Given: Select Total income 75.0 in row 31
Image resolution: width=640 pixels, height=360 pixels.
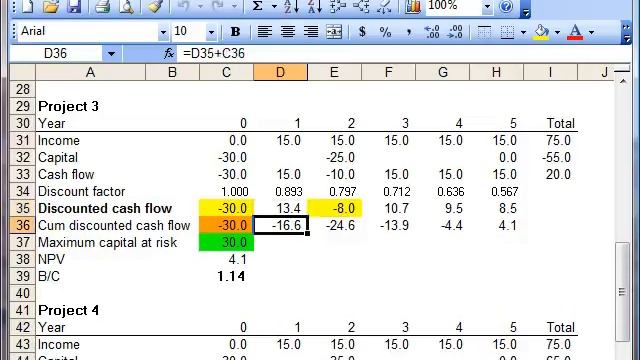Looking at the screenshot, I should coord(550,140).
